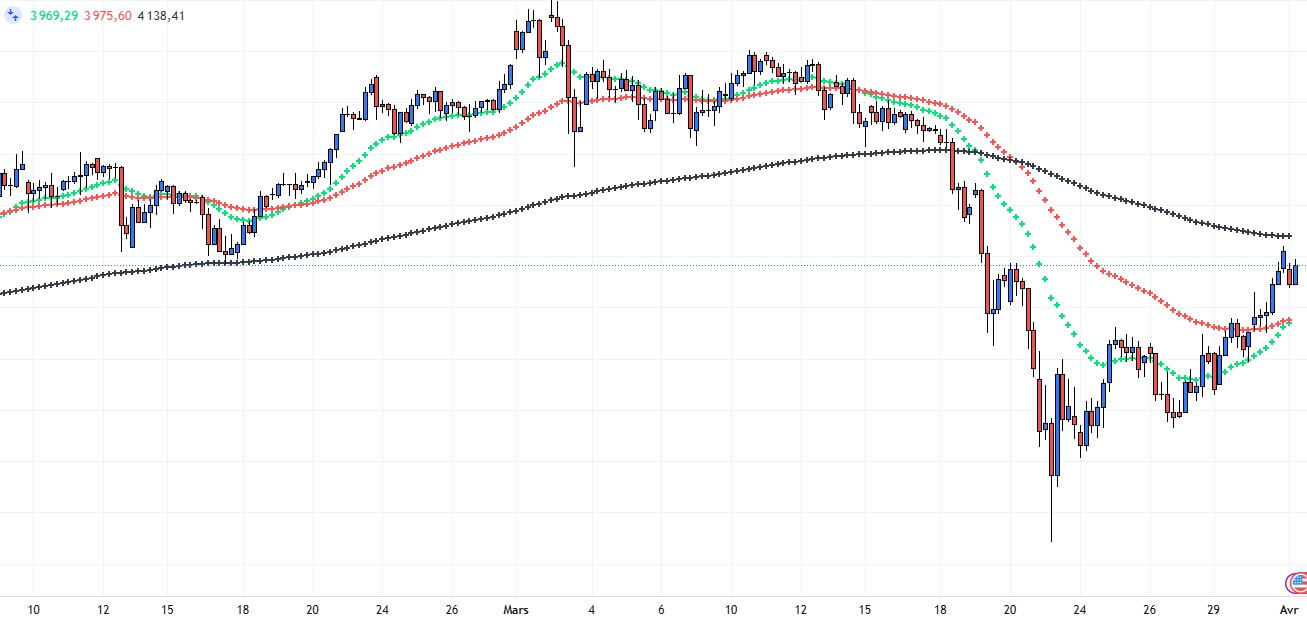Click the US flag icon on time axis

(x=1295, y=583)
